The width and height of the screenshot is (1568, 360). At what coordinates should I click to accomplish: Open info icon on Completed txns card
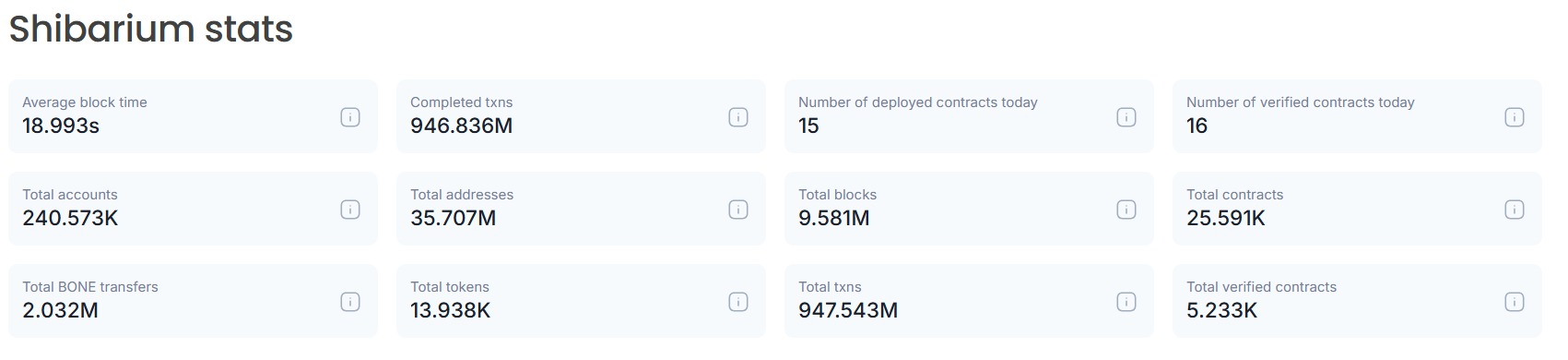(738, 117)
